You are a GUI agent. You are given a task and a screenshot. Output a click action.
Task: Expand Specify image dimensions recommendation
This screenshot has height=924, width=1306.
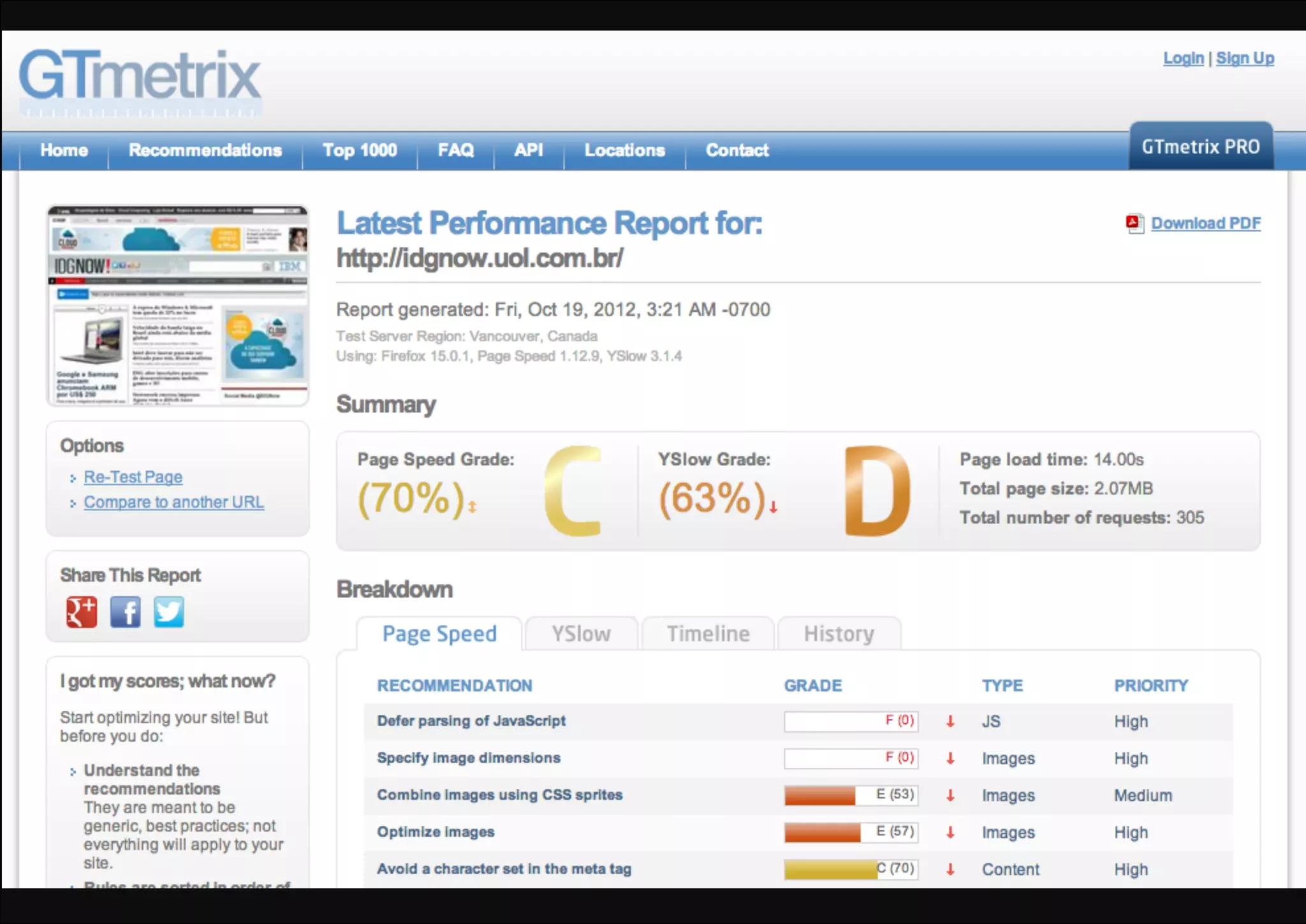pos(469,758)
